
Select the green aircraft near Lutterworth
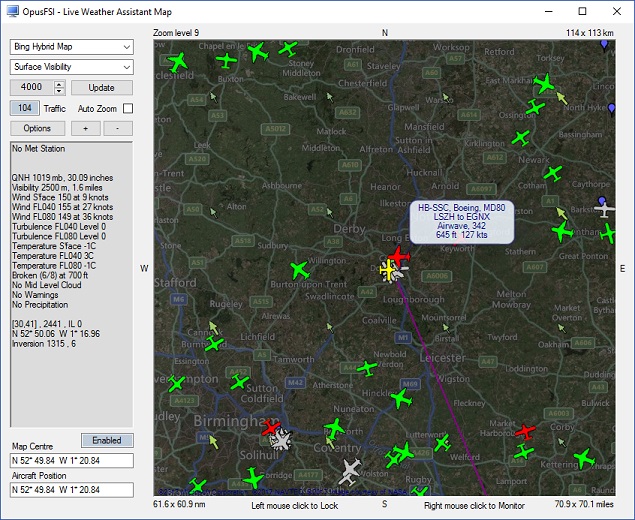click(x=442, y=443)
